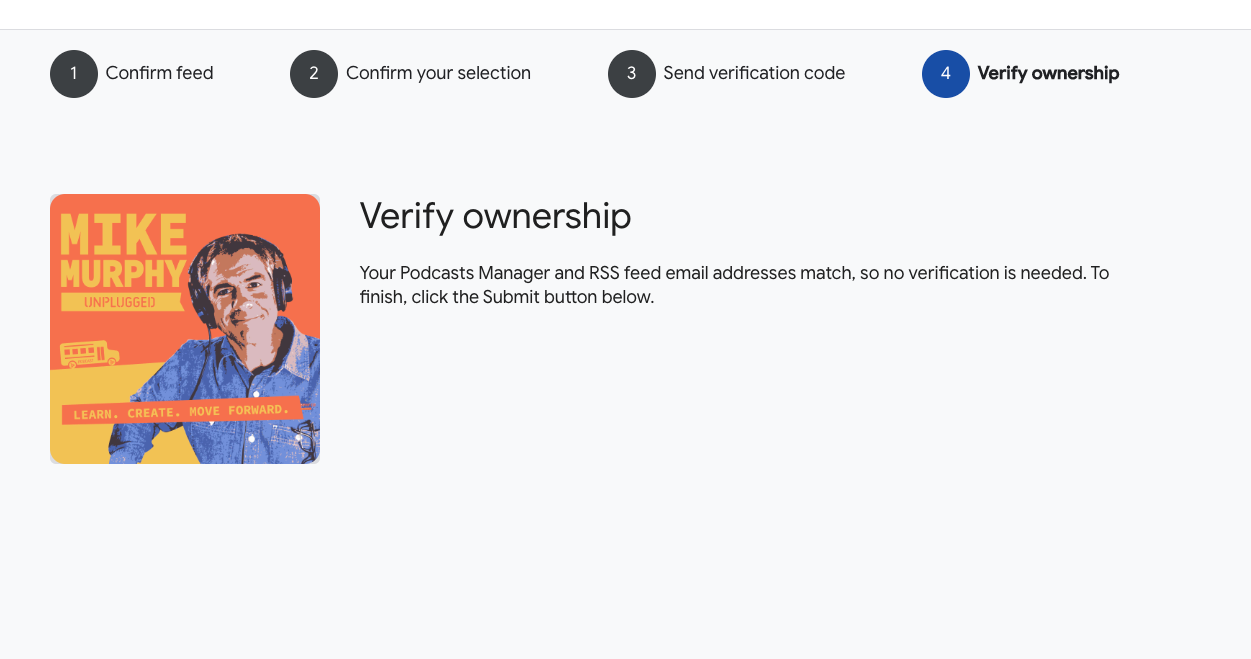This screenshot has height=659, width=1251.
Task: Open the 'Confirm your selection' step
Action: [438, 73]
